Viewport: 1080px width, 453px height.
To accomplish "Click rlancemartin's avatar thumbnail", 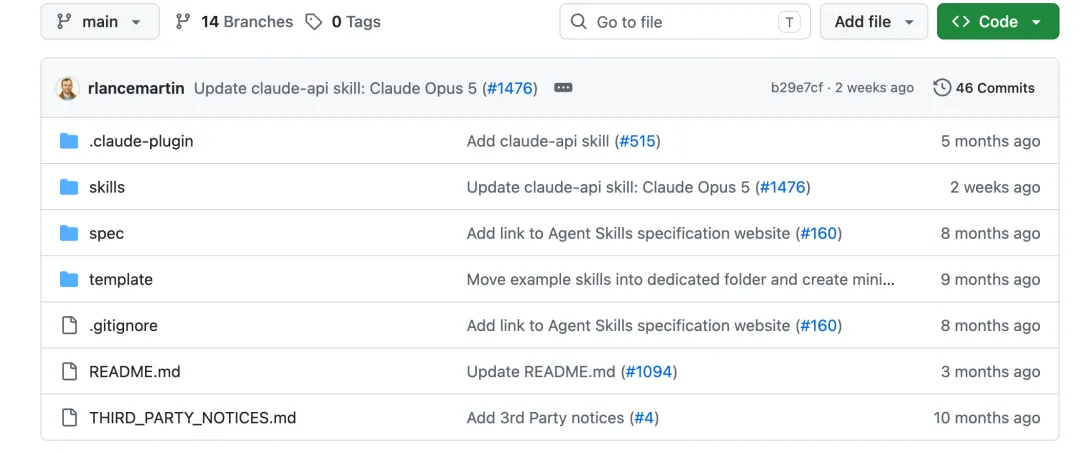I will (68, 88).
